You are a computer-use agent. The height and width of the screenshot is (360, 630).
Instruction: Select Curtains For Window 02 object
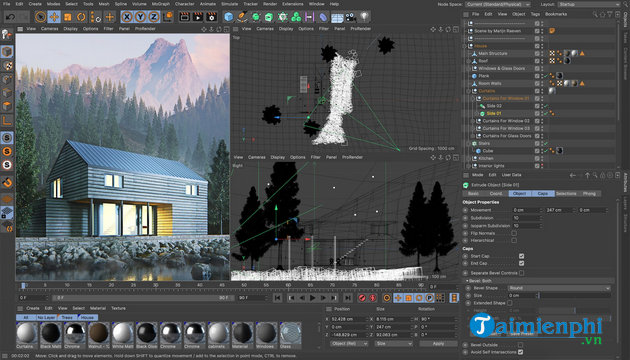pyautogui.click(x=506, y=121)
